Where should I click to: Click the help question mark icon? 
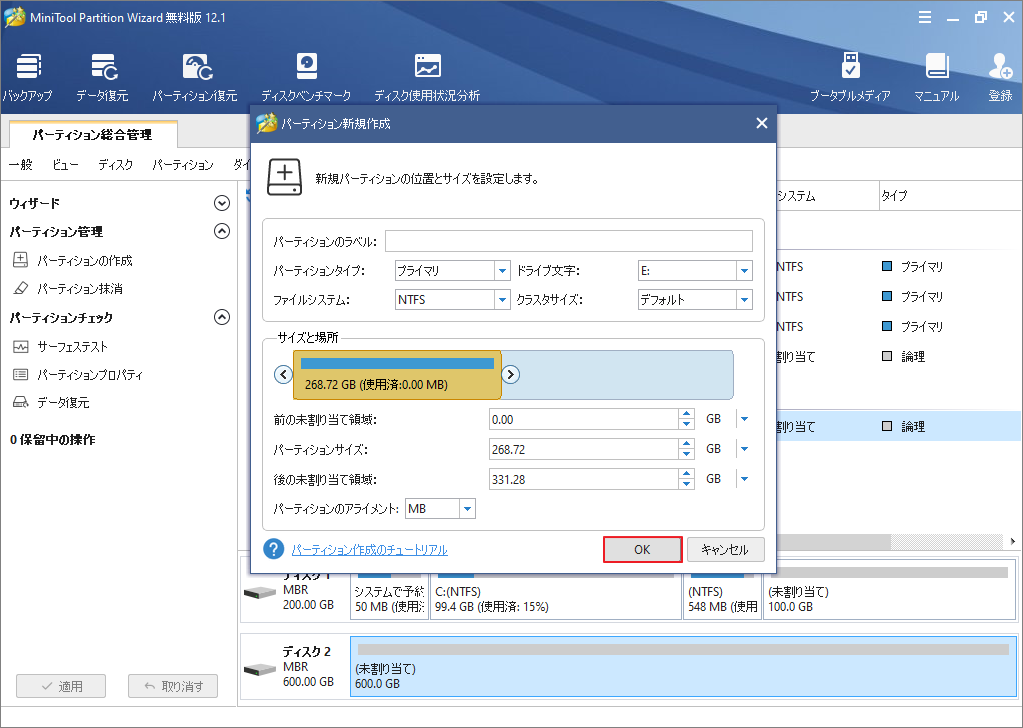pos(273,549)
